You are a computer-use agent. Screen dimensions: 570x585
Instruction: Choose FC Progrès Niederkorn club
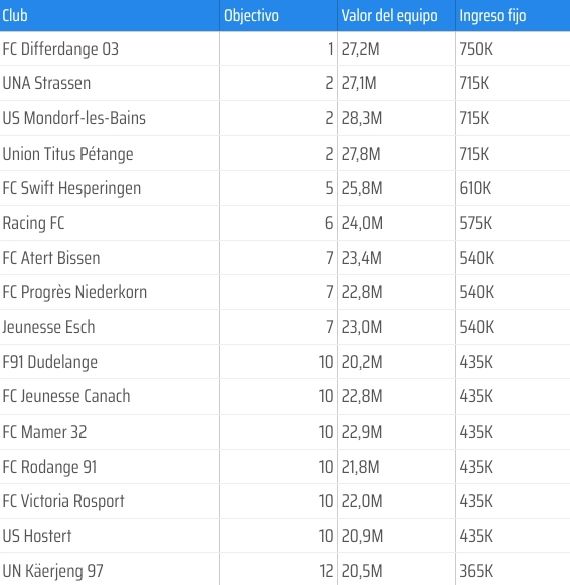[x=75, y=292]
